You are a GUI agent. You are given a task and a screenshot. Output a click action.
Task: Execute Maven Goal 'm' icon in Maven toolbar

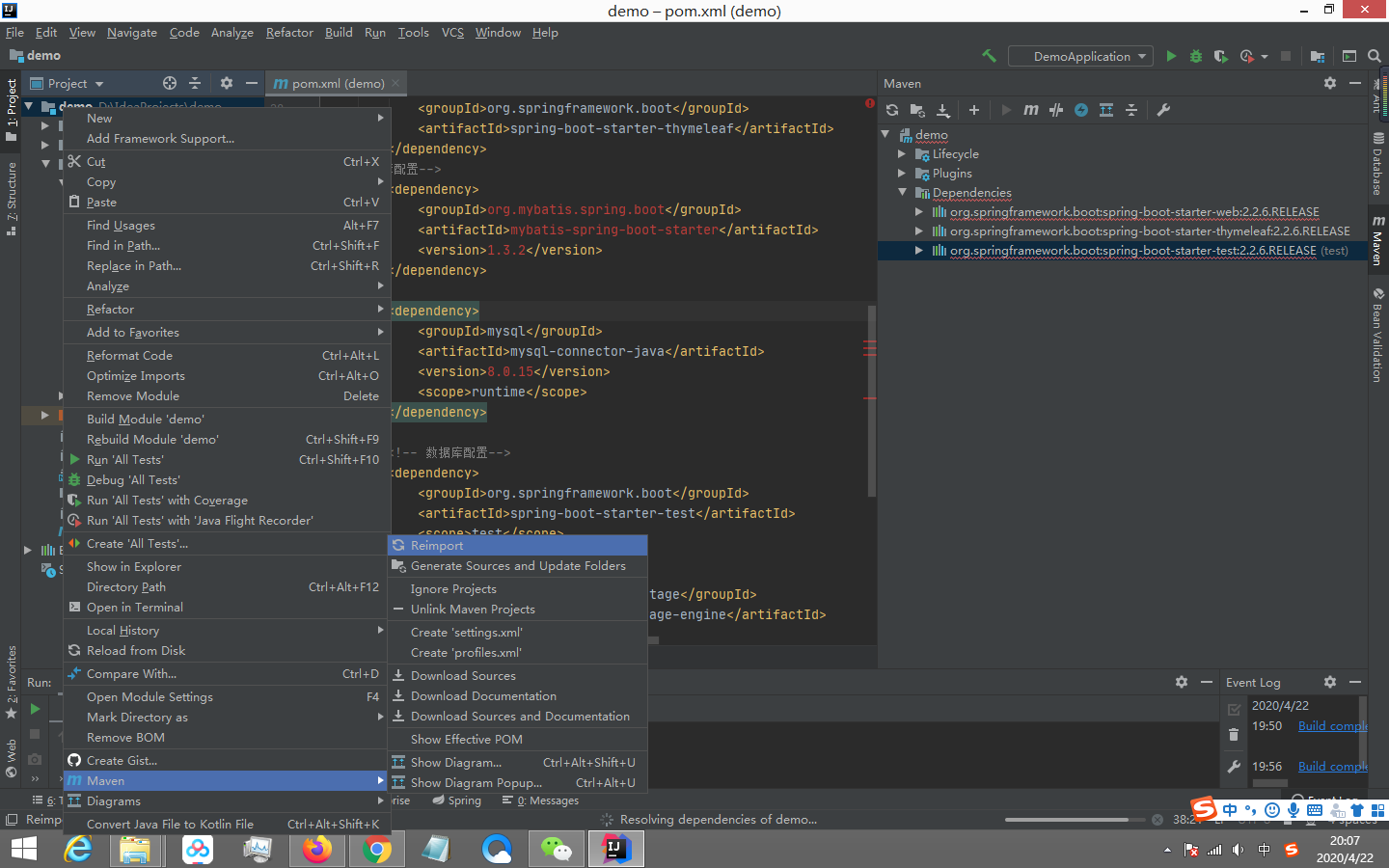1031,110
